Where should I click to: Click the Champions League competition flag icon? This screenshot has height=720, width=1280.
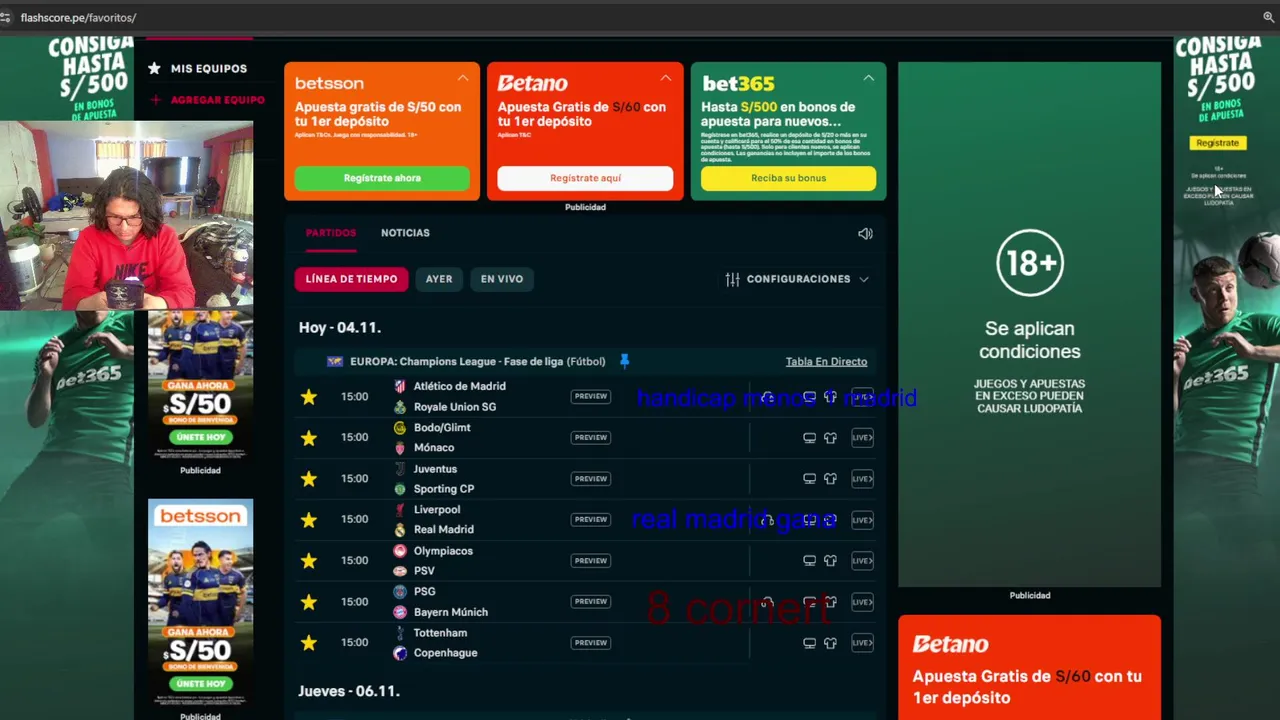[x=335, y=362]
